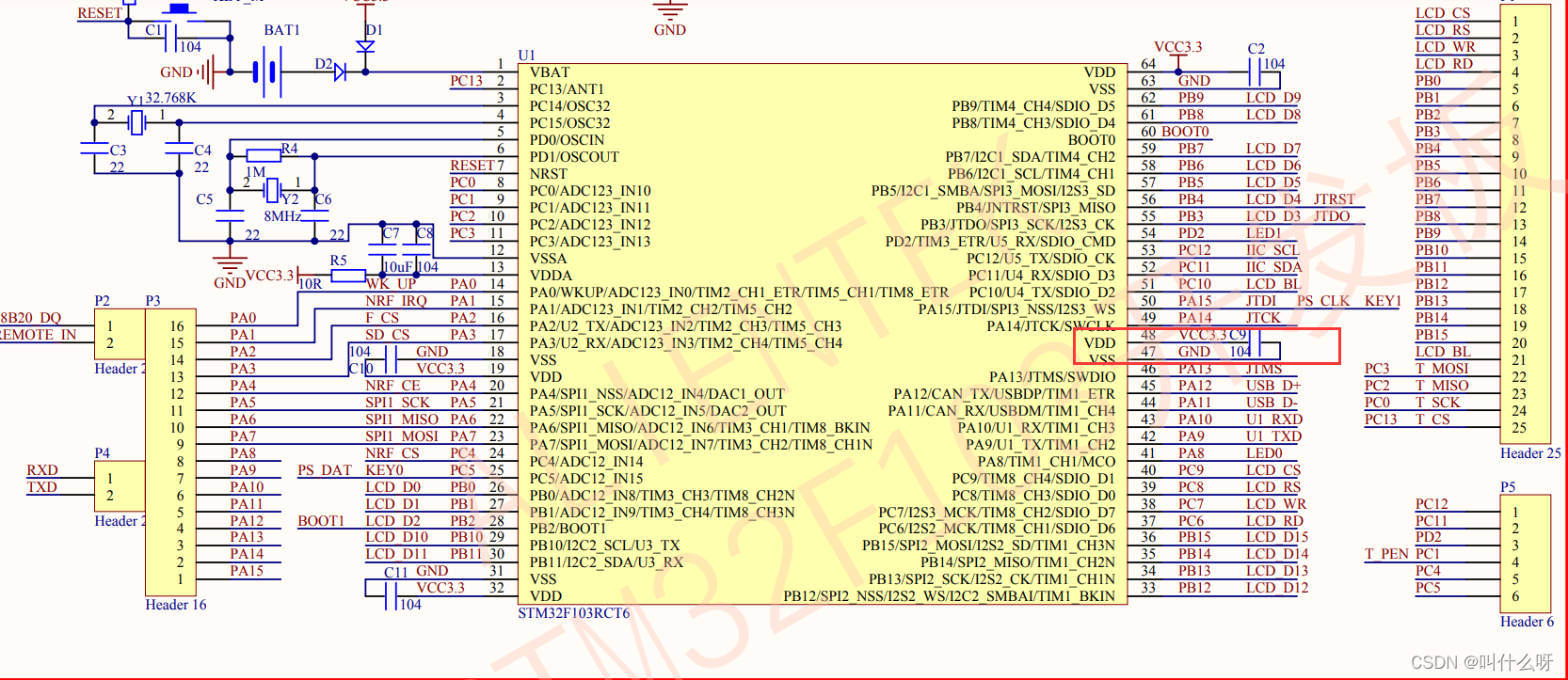
Task: Click the TXD net label
Action: pyautogui.click(x=41, y=487)
